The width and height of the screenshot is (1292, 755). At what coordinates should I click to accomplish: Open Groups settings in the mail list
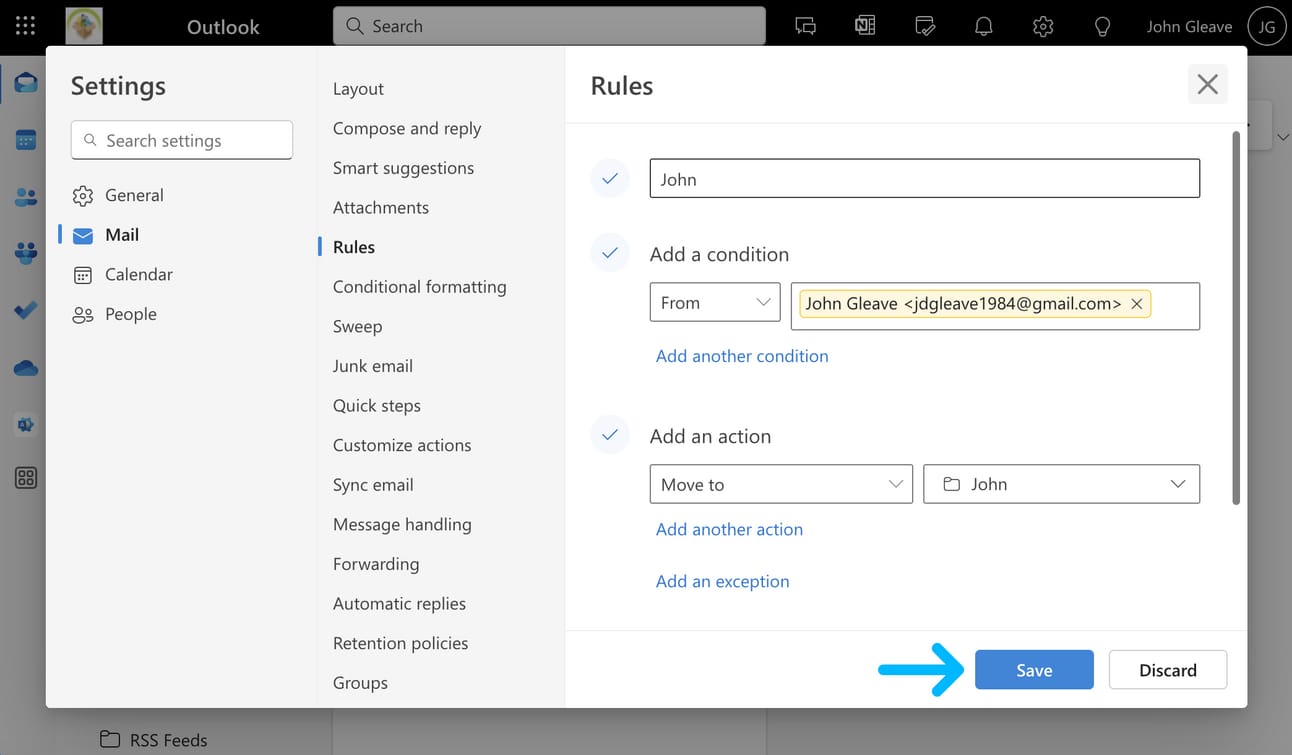tap(360, 683)
